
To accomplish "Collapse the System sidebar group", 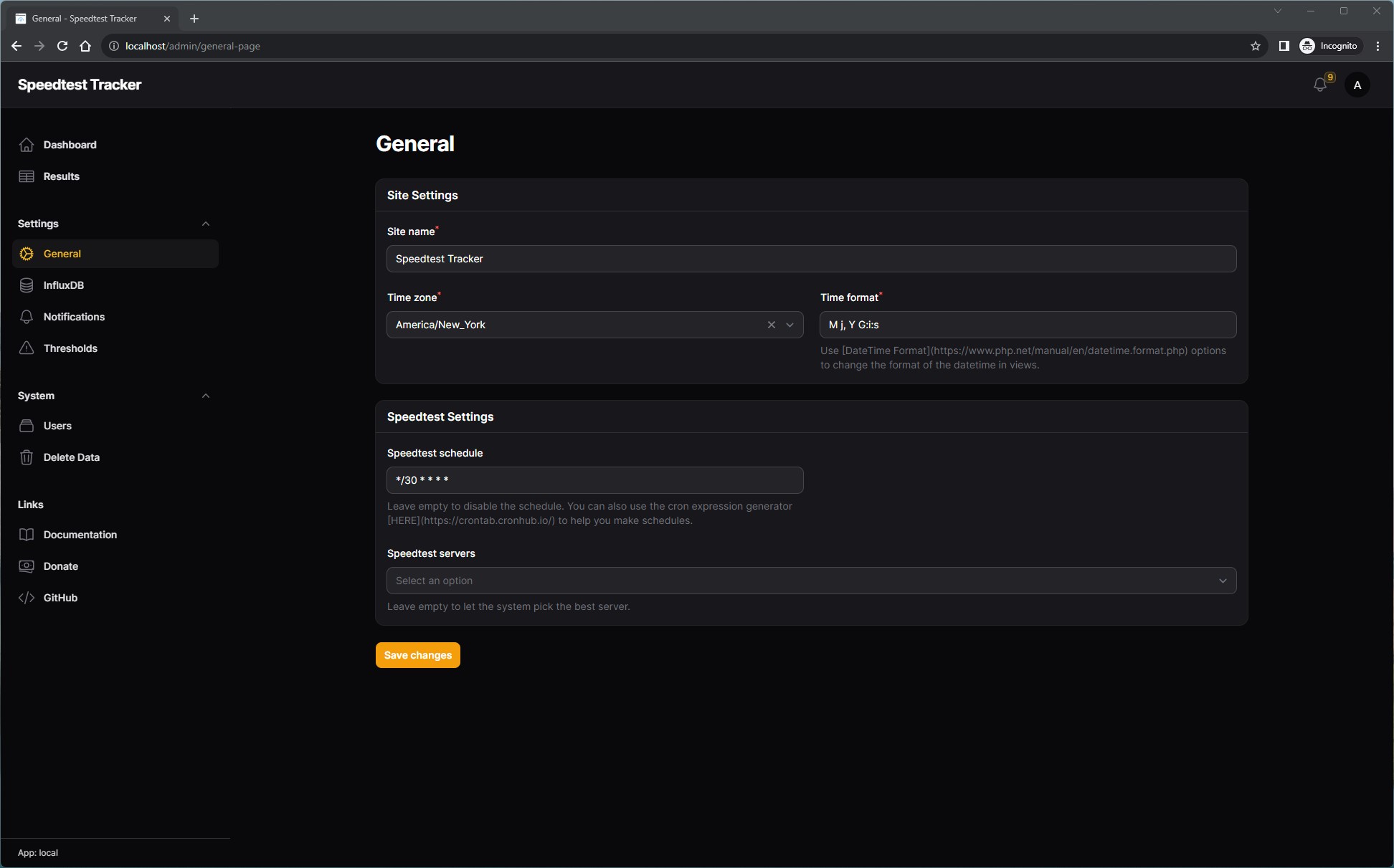I will tap(206, 396).
